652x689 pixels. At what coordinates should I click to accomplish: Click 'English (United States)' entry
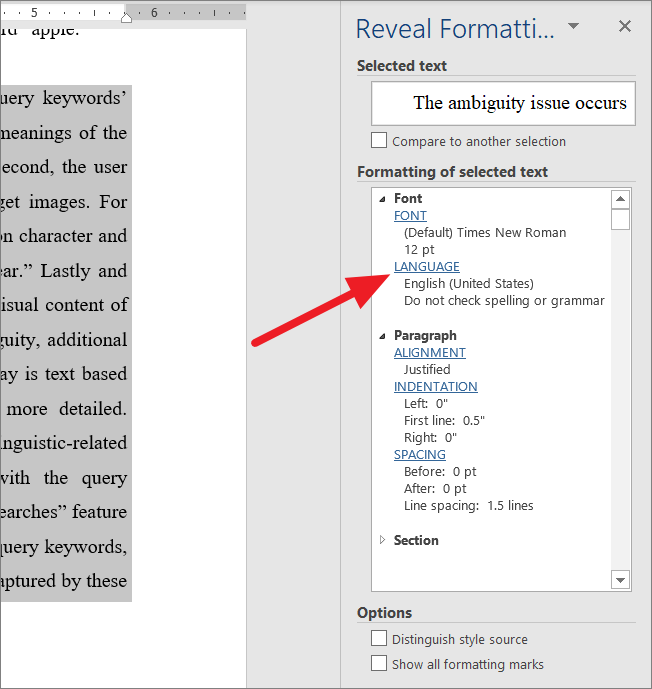469,284
